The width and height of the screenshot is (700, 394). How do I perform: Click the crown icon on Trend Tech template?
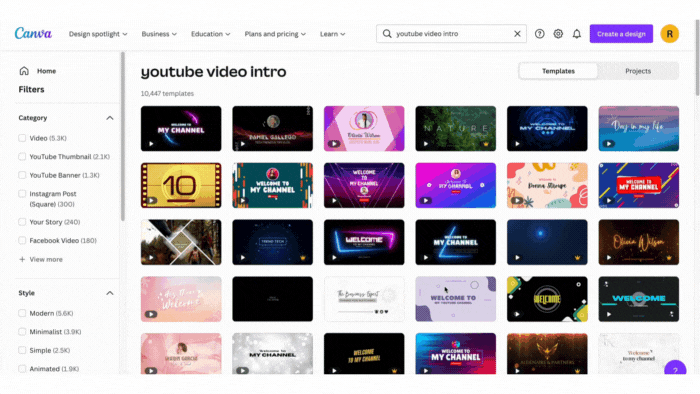tap(303, 257)
